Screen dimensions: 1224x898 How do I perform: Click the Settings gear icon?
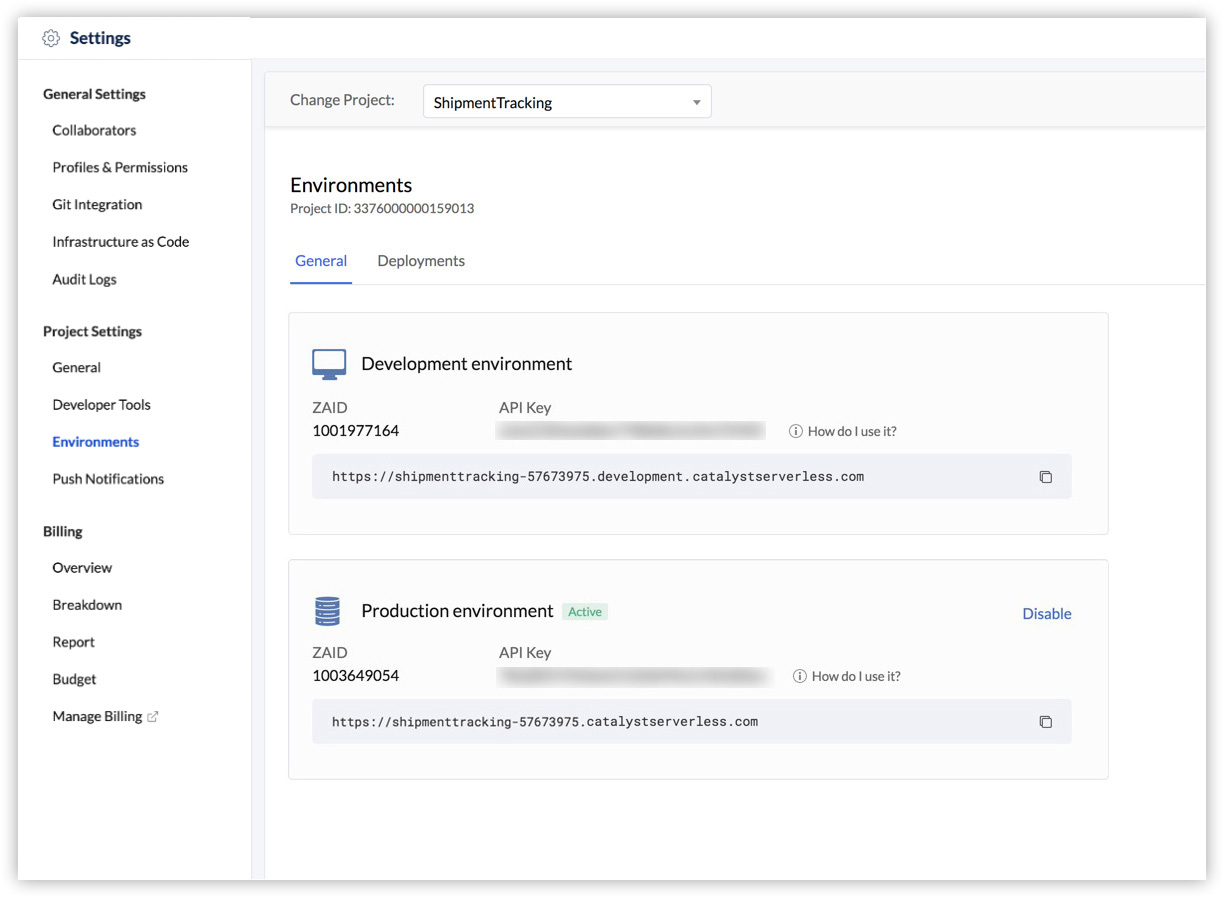coord(51,38)
